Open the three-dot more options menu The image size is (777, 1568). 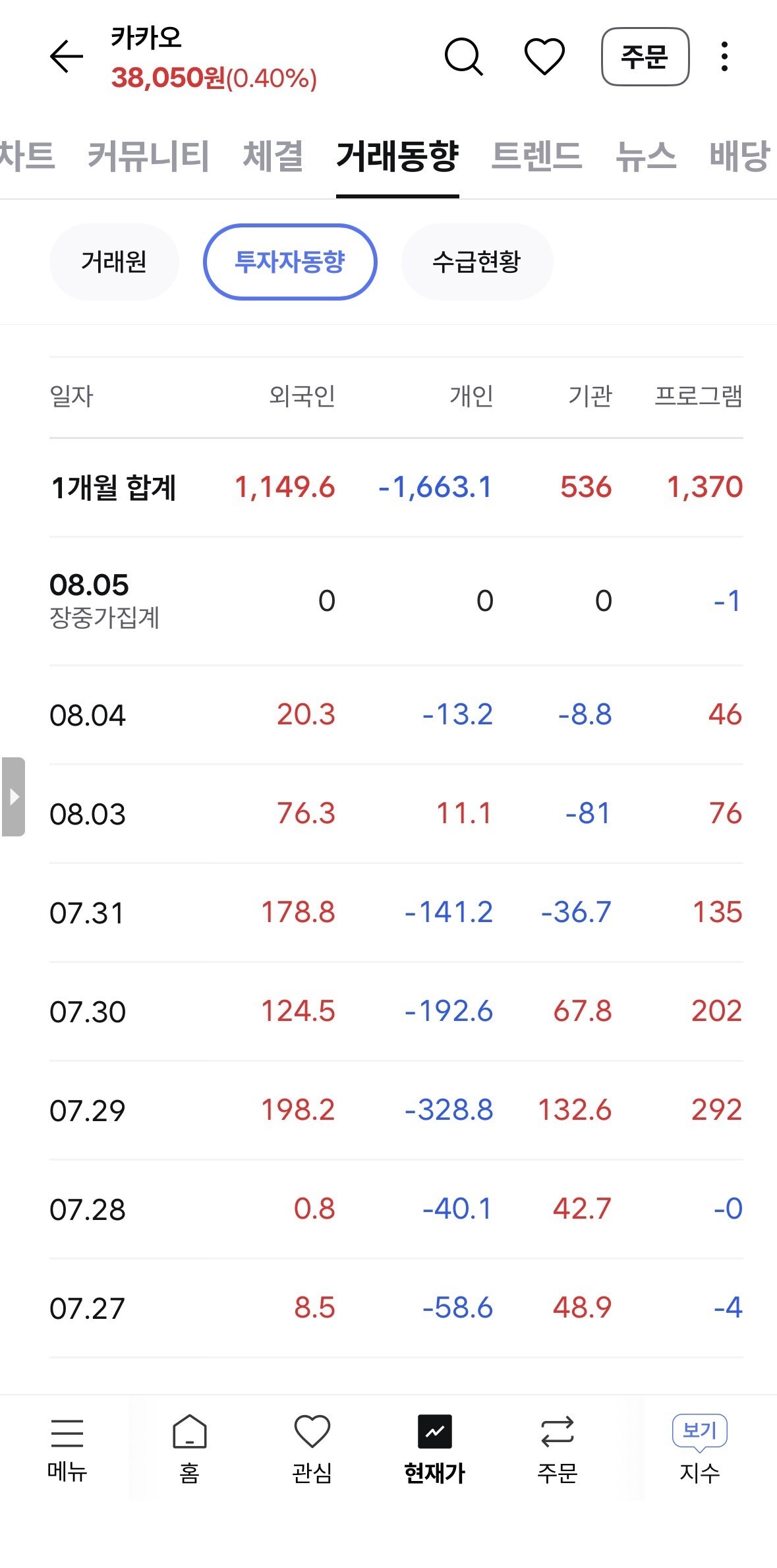[x=724, y=57]
